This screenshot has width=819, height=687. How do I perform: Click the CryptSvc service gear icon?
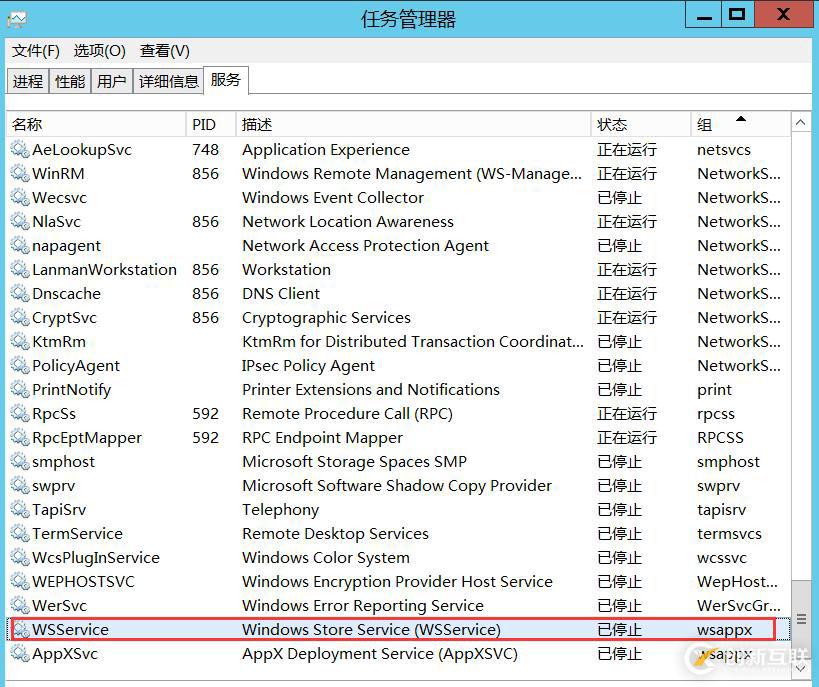[x=20, y=317]
